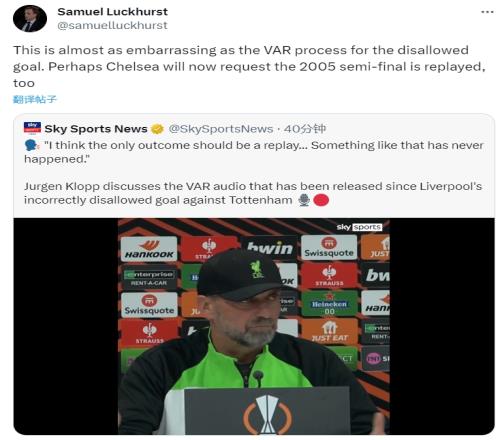Click the 40 minutes timestamp
This screenshot has width=500, height=440.
point(305,129)
